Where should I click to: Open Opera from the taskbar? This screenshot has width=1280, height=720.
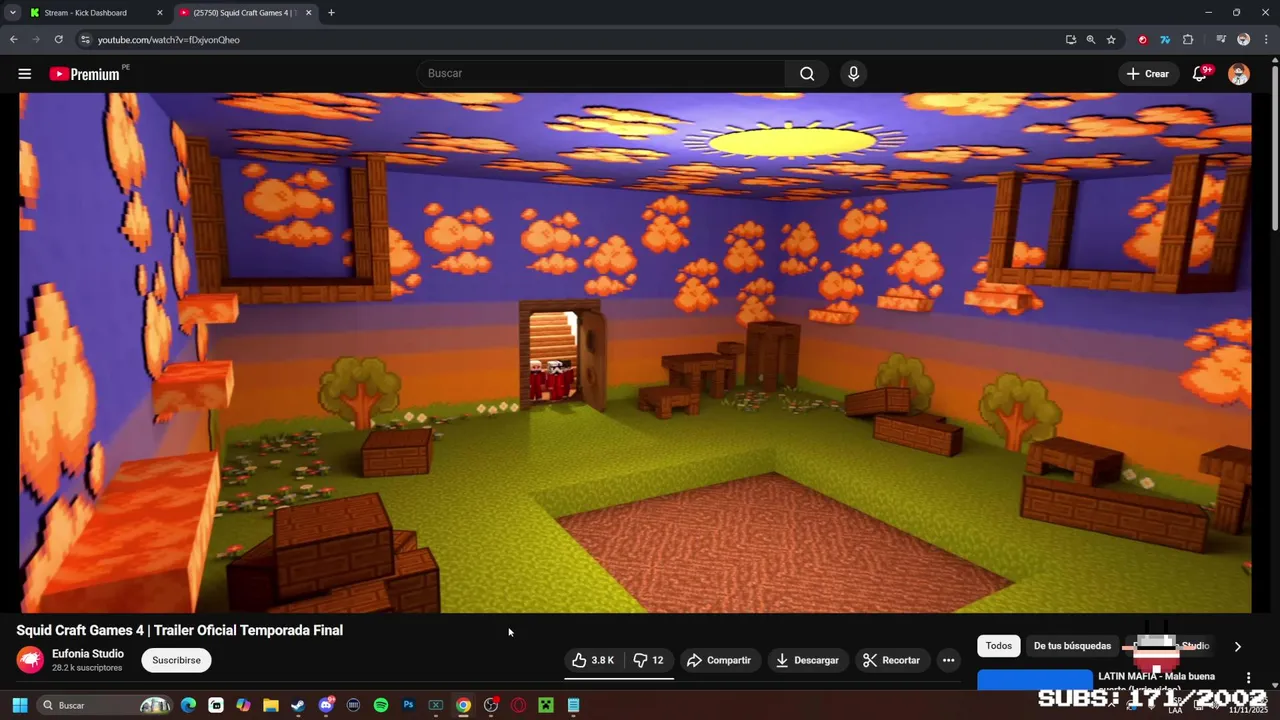pyautogui.click(x=518, y=706)
